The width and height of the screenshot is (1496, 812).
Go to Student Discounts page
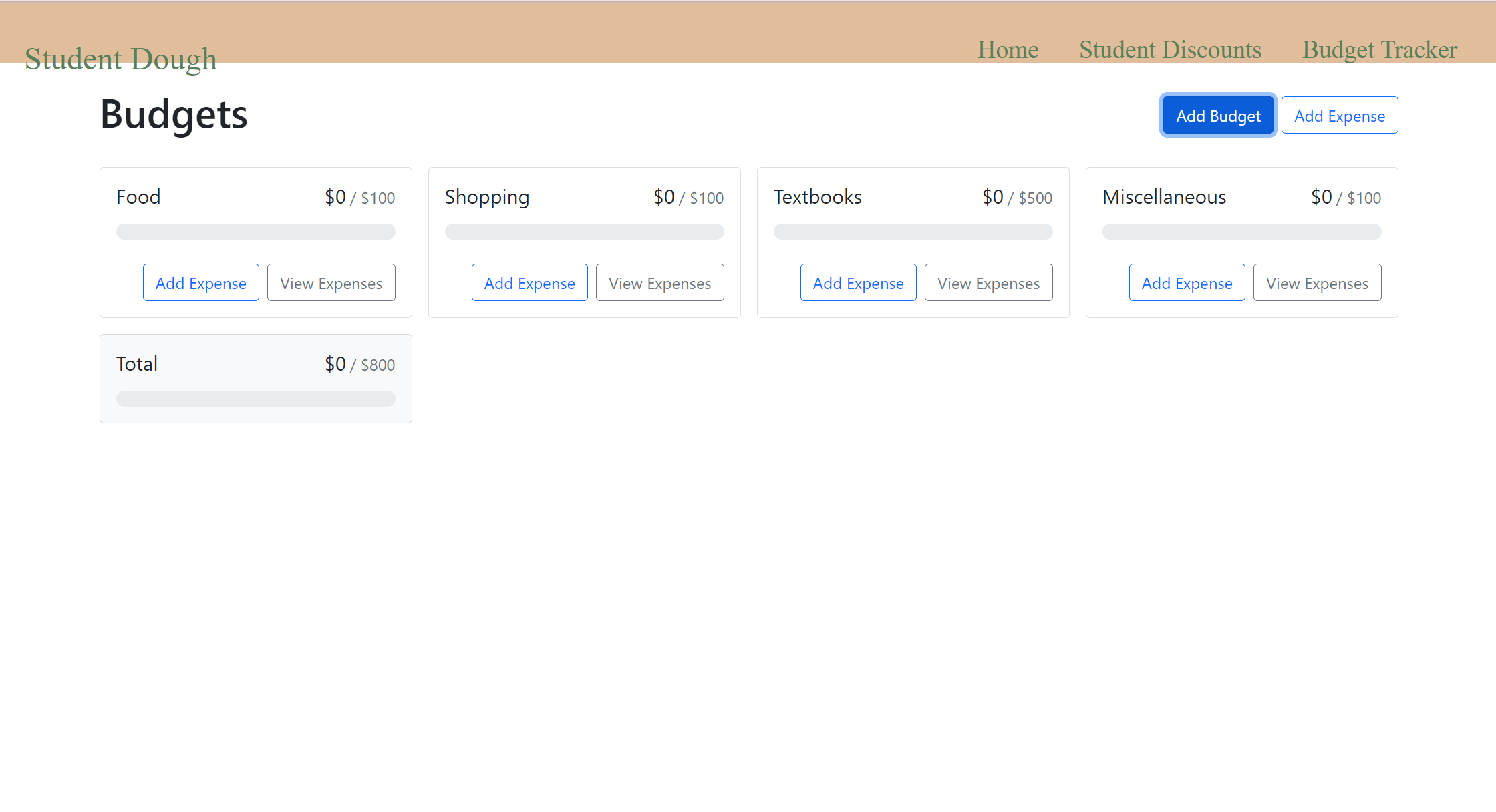point(1170,50)
